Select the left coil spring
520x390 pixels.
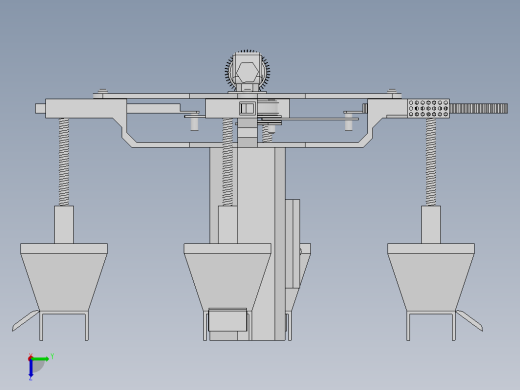[64, 162]
